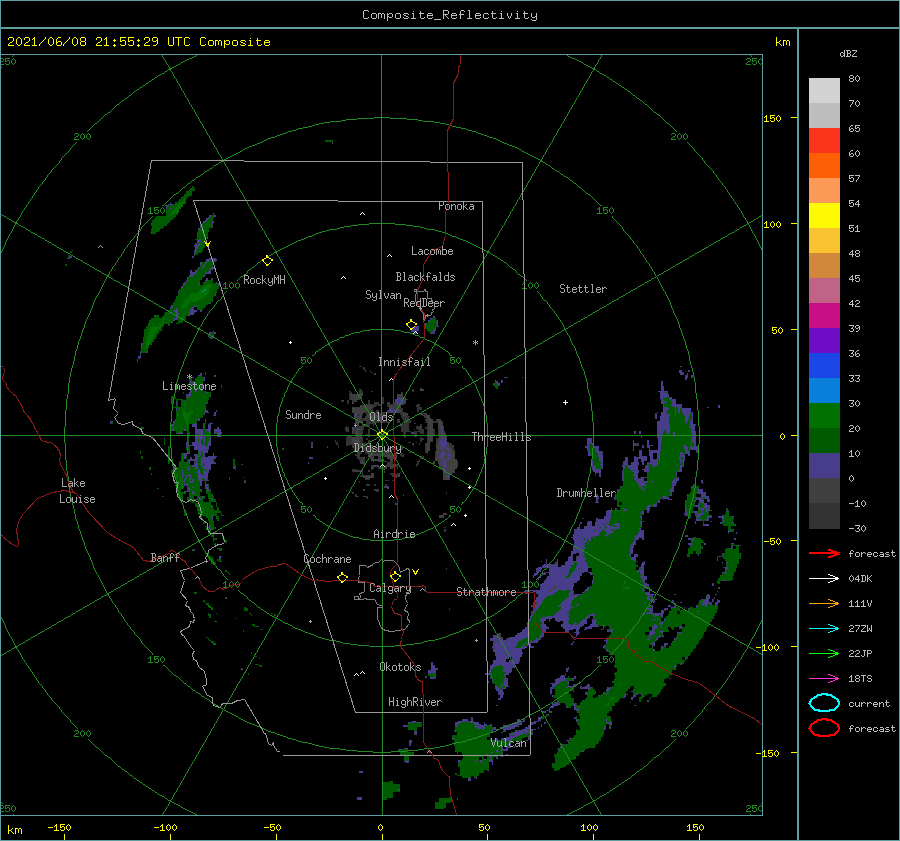Click the yellow diamond marker near RockyMH
Viewport: 900px width, 841px height.
(267, 261)
